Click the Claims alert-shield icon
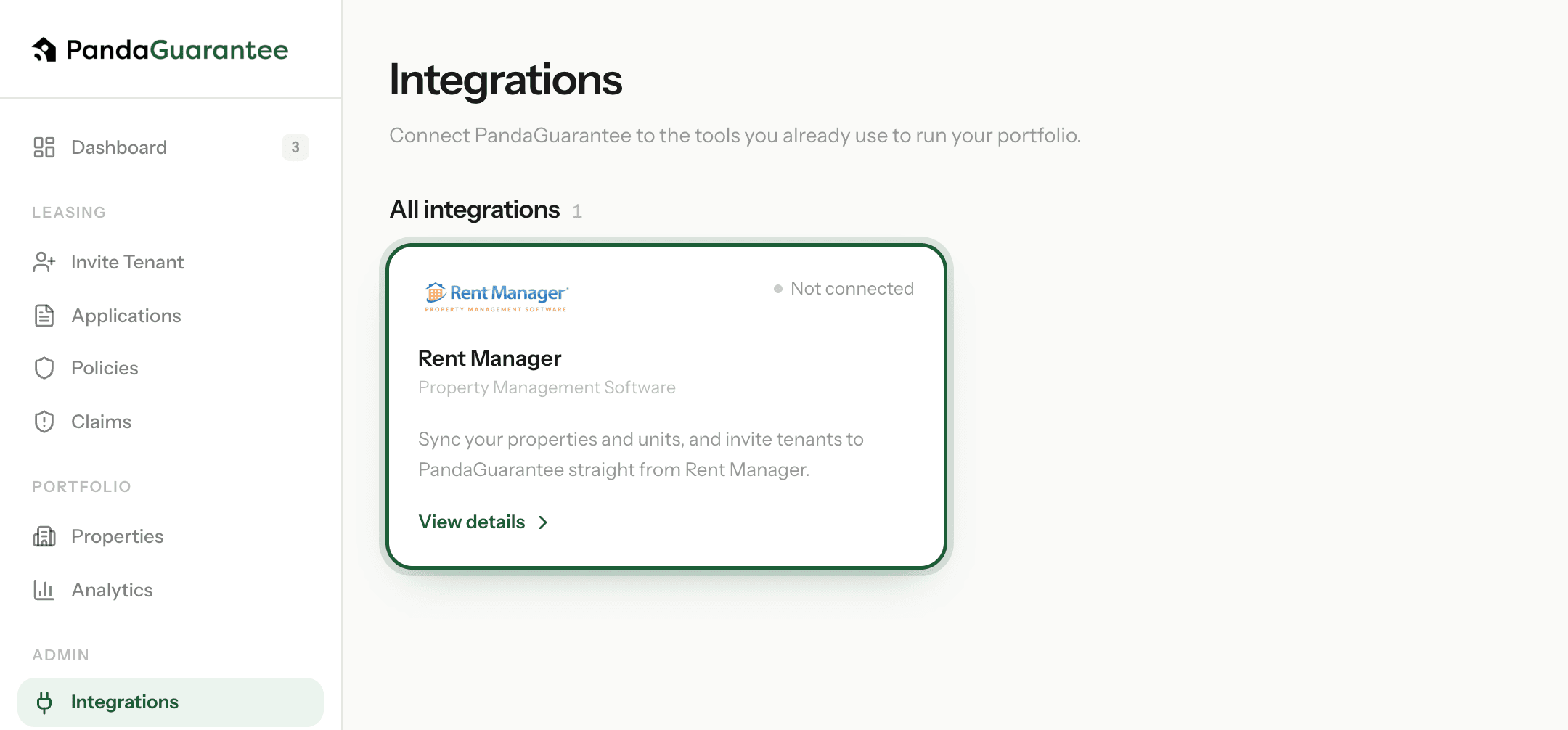Viewport: 1568px width, 730px height. 44,422
